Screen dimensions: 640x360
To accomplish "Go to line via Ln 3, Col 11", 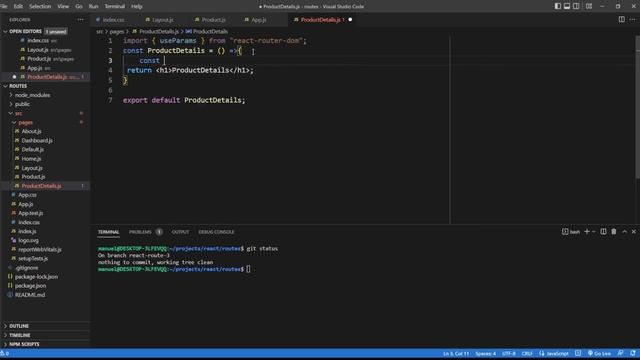I will point(456,353).
